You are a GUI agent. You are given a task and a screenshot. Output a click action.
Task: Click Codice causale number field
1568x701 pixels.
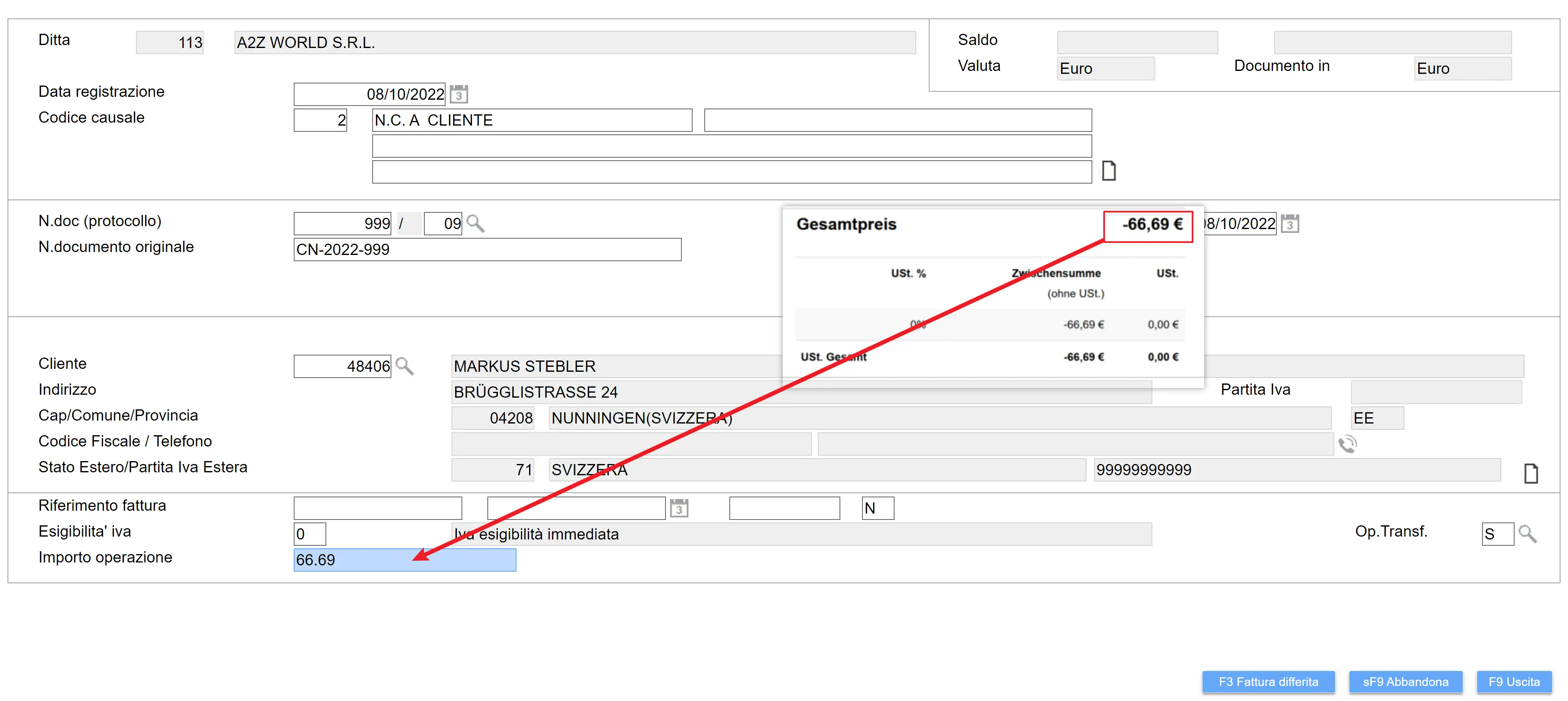320,121
